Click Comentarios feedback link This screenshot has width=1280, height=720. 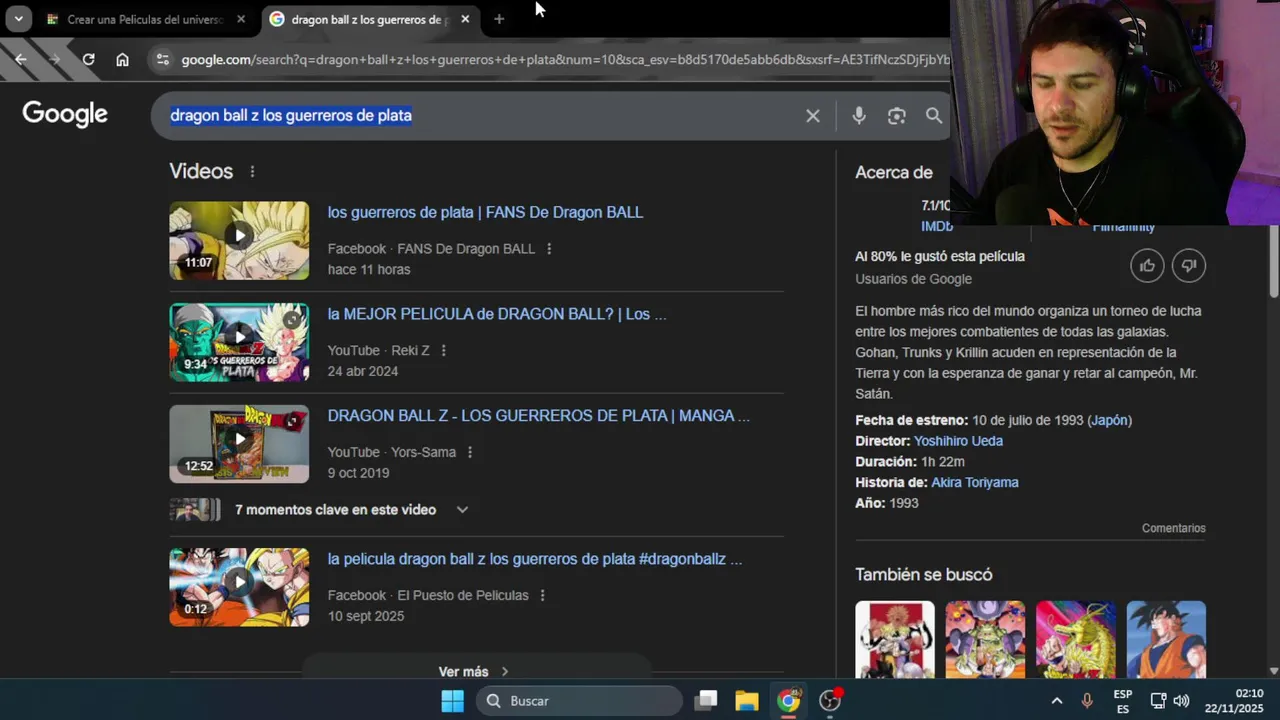click(1174, 529)
